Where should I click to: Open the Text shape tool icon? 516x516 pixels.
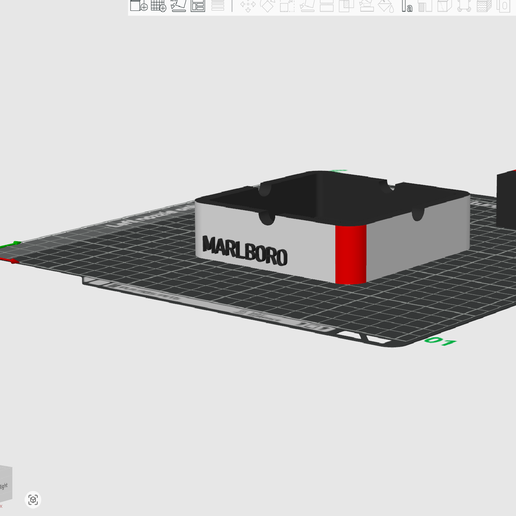coord(407,6)
